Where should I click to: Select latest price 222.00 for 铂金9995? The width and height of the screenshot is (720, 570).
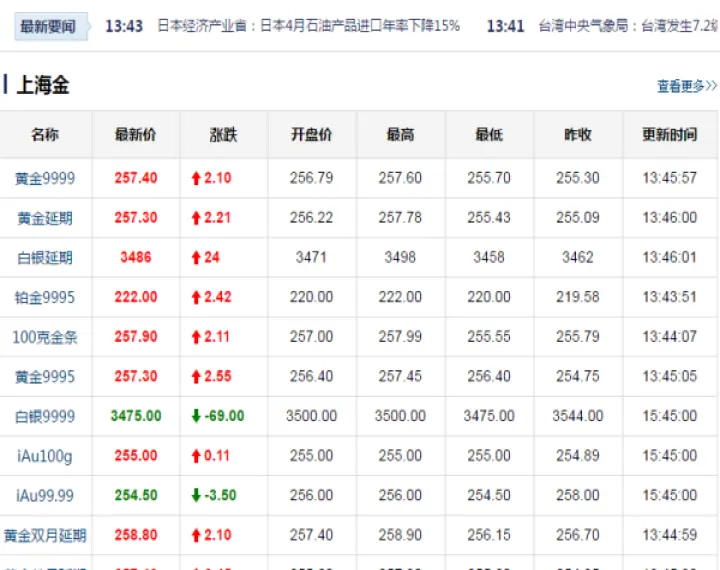pyautogui.click(x=136, y=297)
